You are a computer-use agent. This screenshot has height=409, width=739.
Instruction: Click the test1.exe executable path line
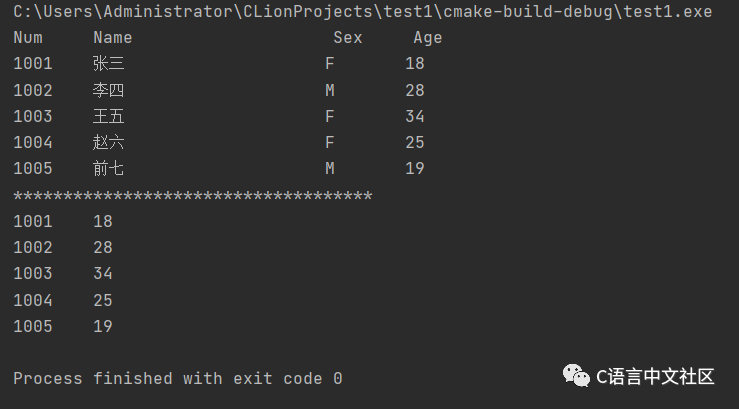click(x=362, y=11)
